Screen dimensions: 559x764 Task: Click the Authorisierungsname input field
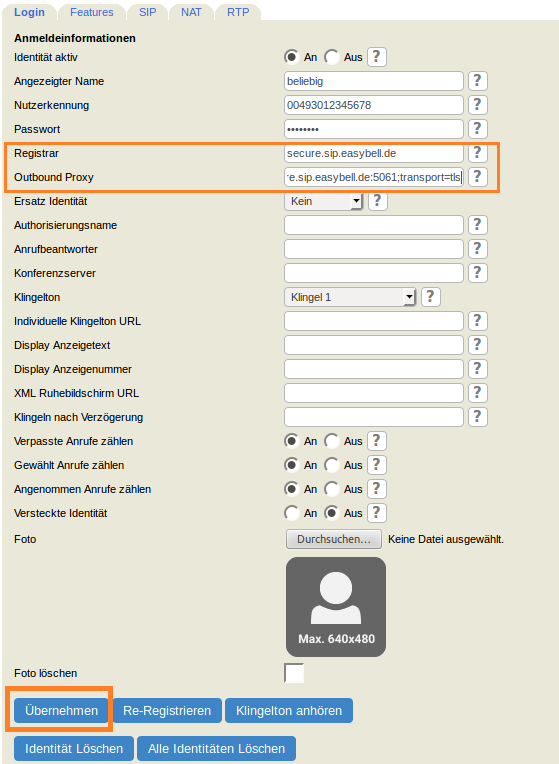pyautogui.click(x=374, y=225)
